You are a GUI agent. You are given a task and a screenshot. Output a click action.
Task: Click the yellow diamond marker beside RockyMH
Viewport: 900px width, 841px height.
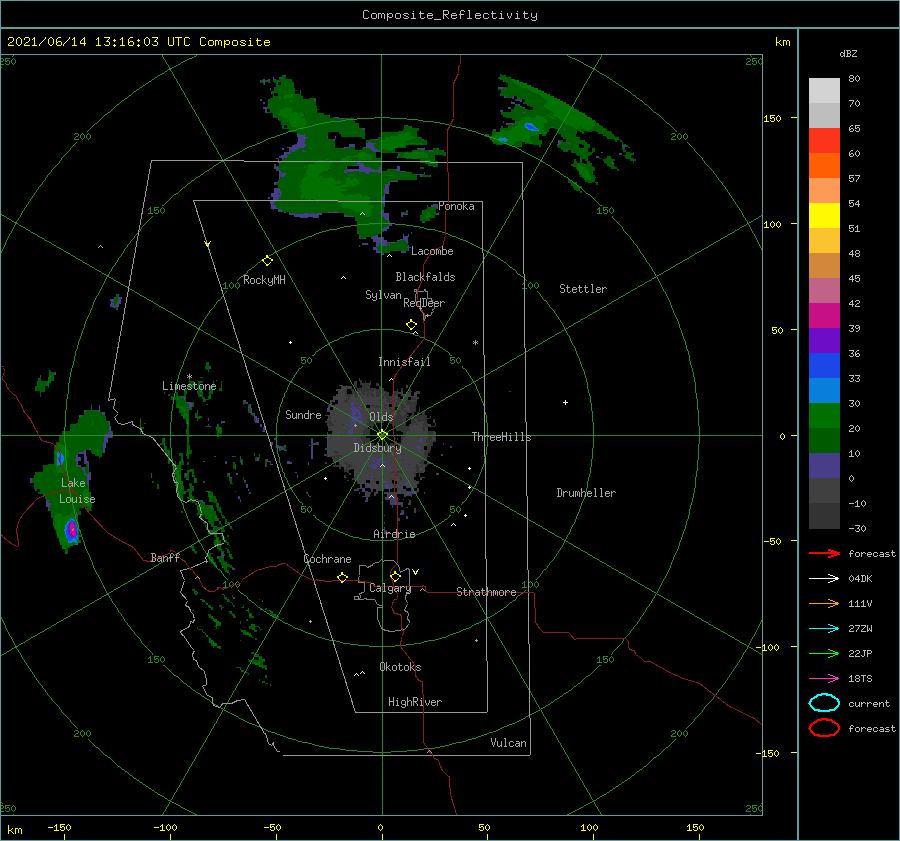[x=267, y=261]
